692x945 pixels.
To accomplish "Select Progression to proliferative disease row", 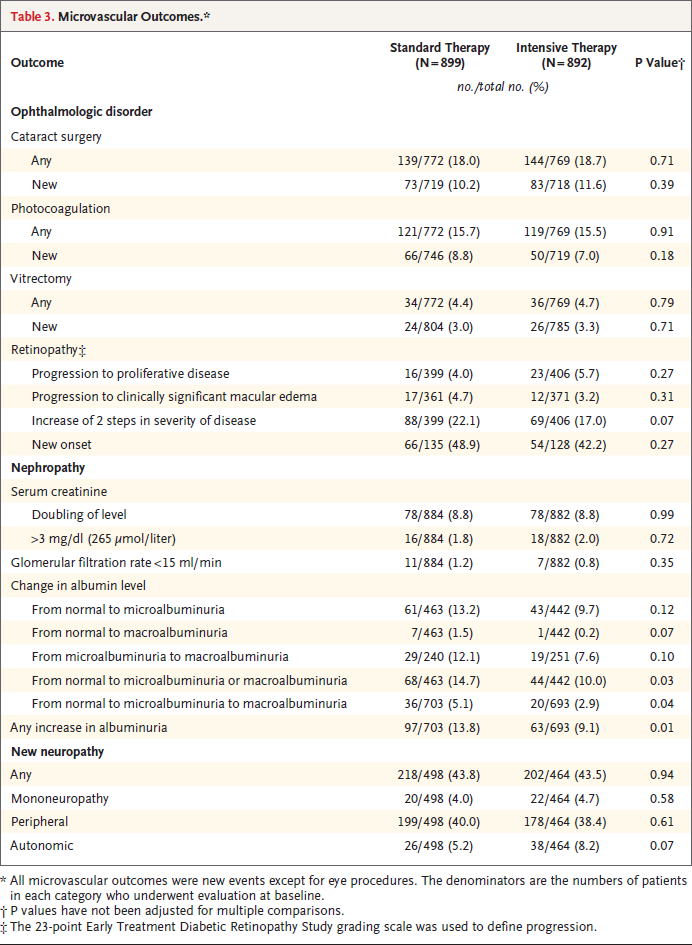I will [x=145, y=374].
